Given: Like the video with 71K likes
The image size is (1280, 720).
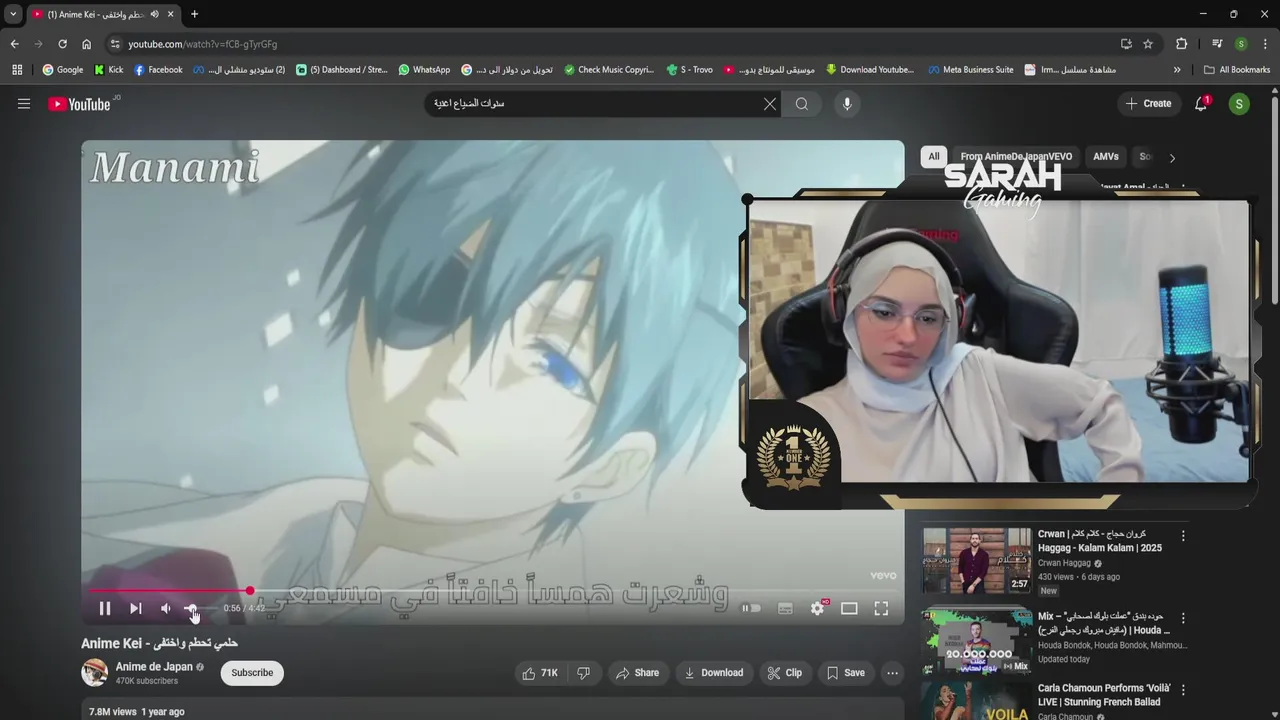Looking at the screenshot, I should point(540,673).
